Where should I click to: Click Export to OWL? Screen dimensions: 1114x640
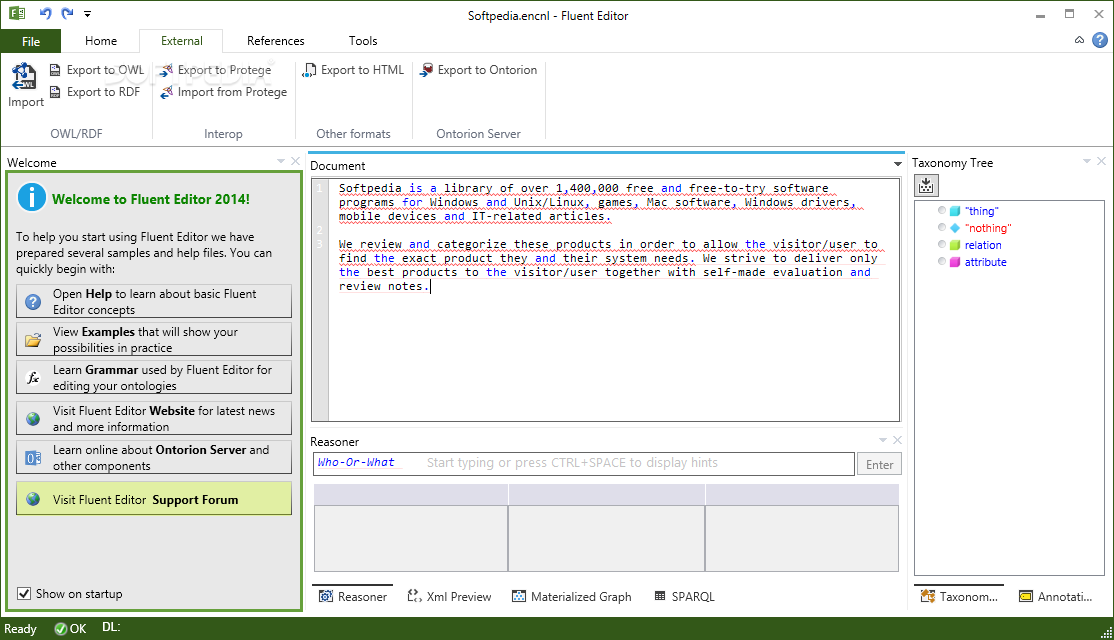click(x=97, y=70)
